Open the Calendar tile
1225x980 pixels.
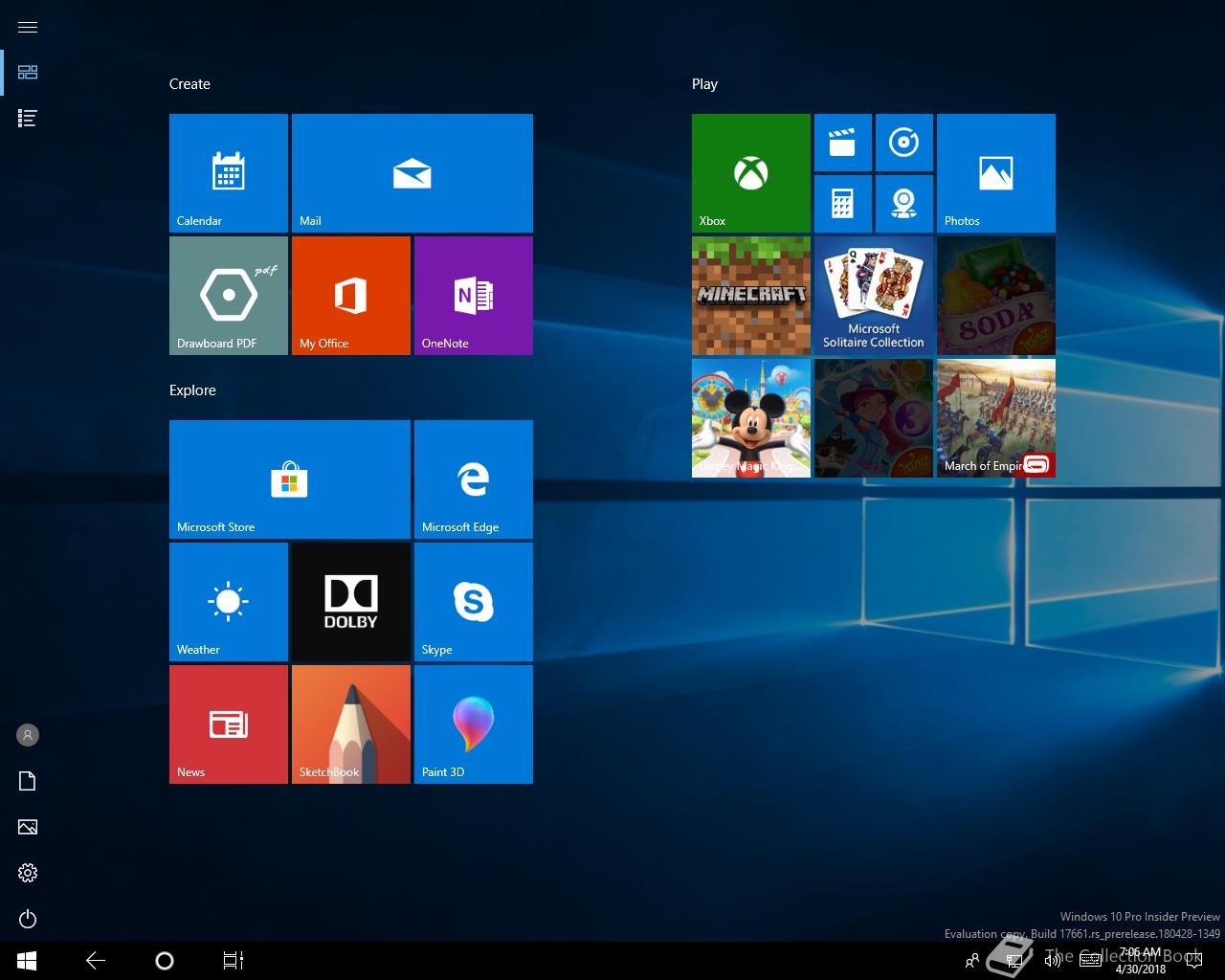[229, 173]
